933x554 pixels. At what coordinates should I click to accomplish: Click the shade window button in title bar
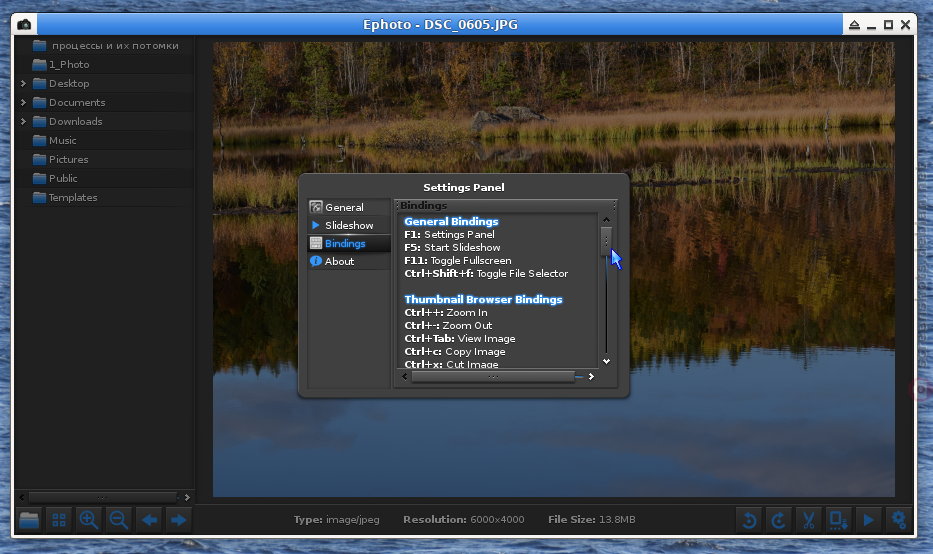[854, 24]
